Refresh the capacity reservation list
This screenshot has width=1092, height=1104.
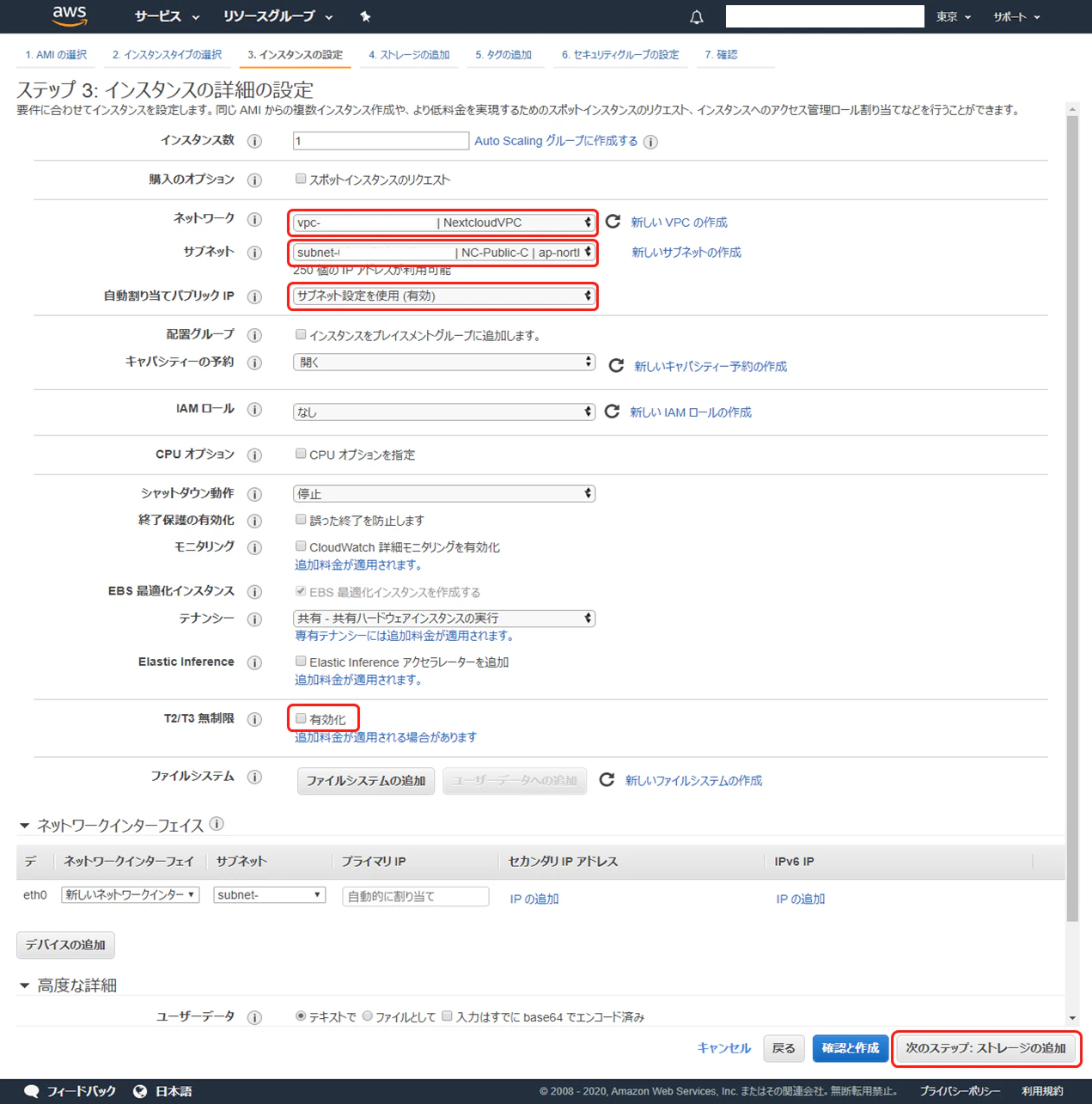(x=616, y=366)
